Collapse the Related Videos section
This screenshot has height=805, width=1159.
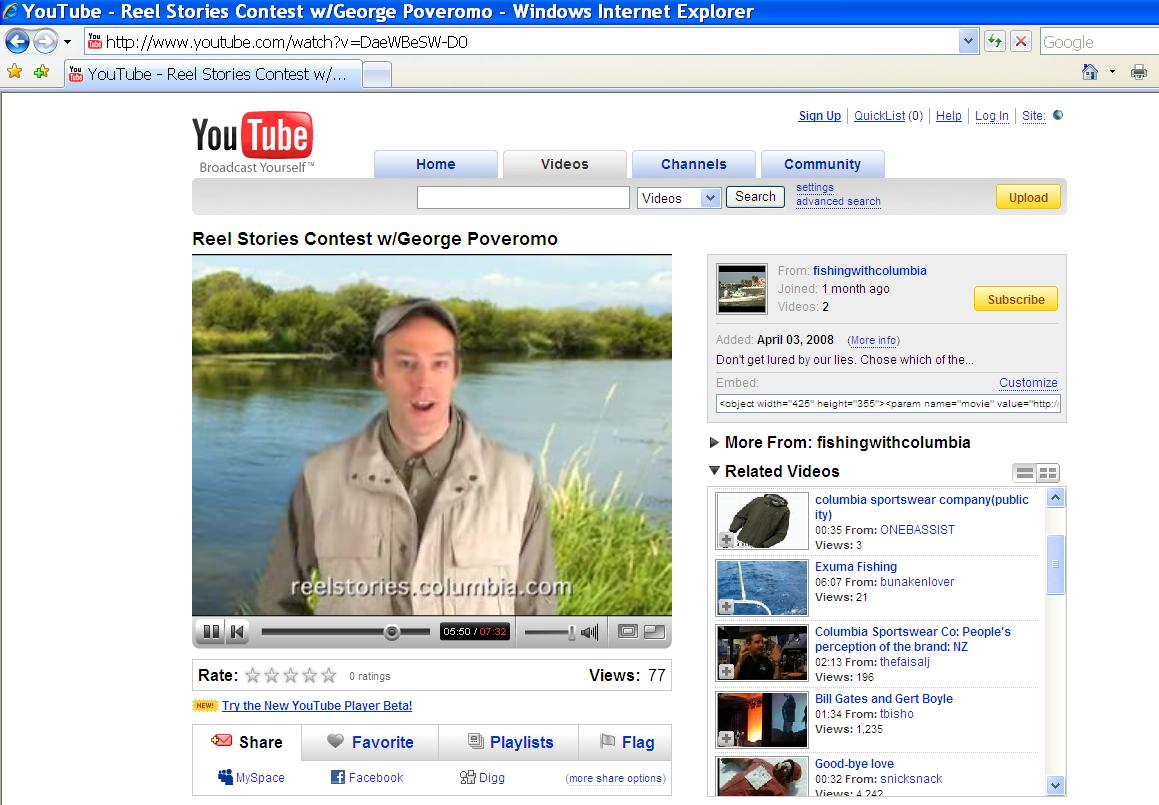[x=714, y=470]
